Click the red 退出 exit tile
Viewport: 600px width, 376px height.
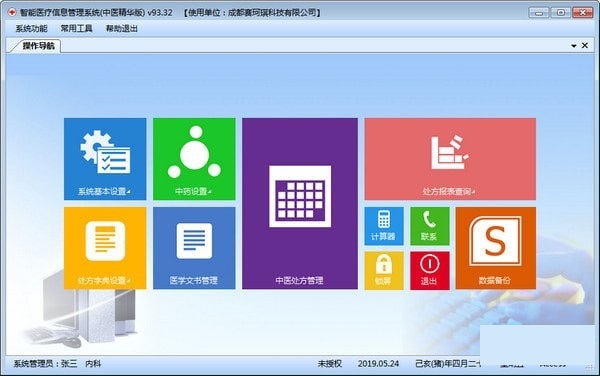[429, 270]
